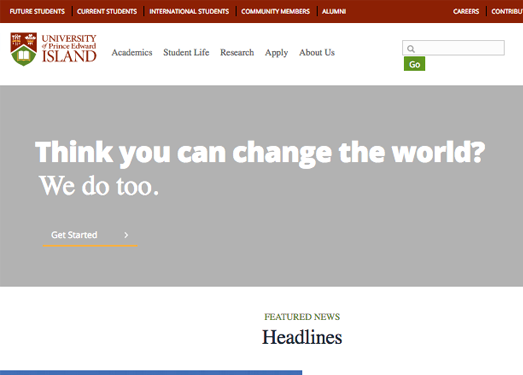Click the Headlines heading
The image size is (523, 375).
[302, 337]
